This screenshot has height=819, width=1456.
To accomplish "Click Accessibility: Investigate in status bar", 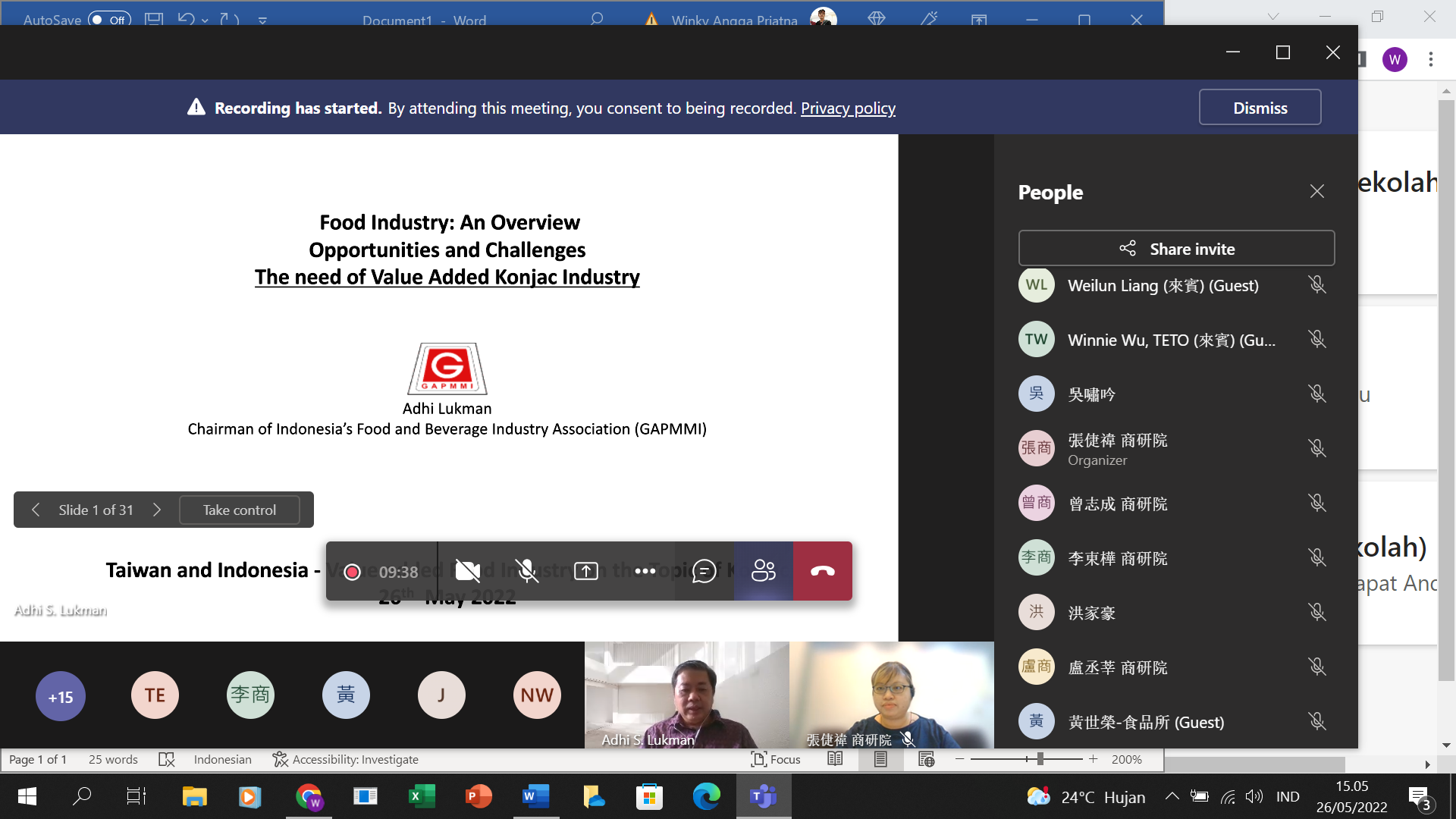I will pyautogui.click(x=345, y=759).
